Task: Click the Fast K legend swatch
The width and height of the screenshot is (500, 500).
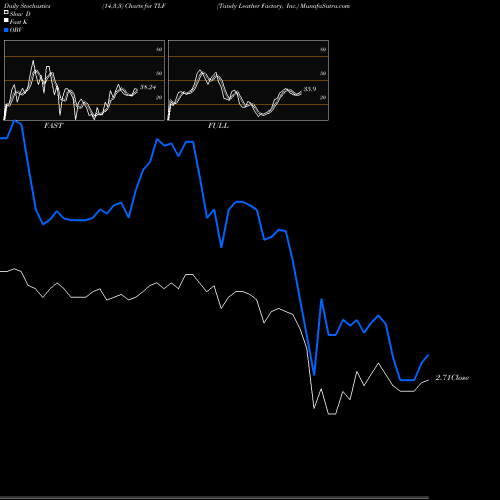Action: point(6,21)
